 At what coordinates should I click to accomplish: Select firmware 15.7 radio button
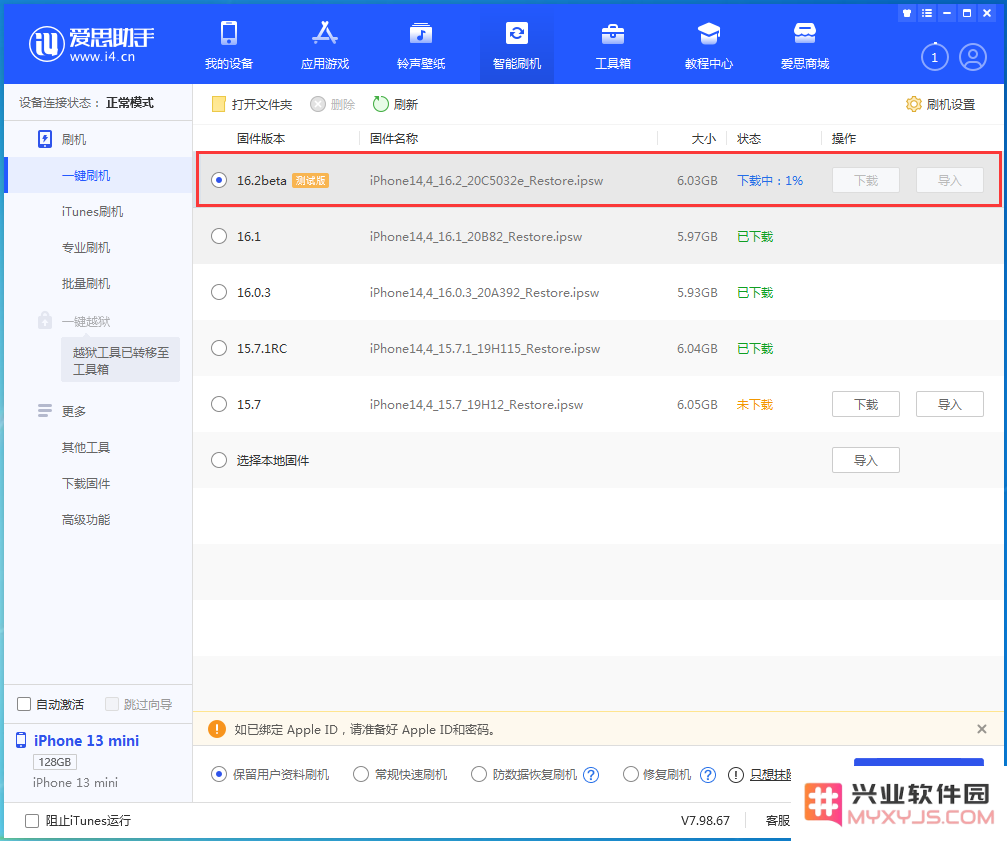coord(219,404)
